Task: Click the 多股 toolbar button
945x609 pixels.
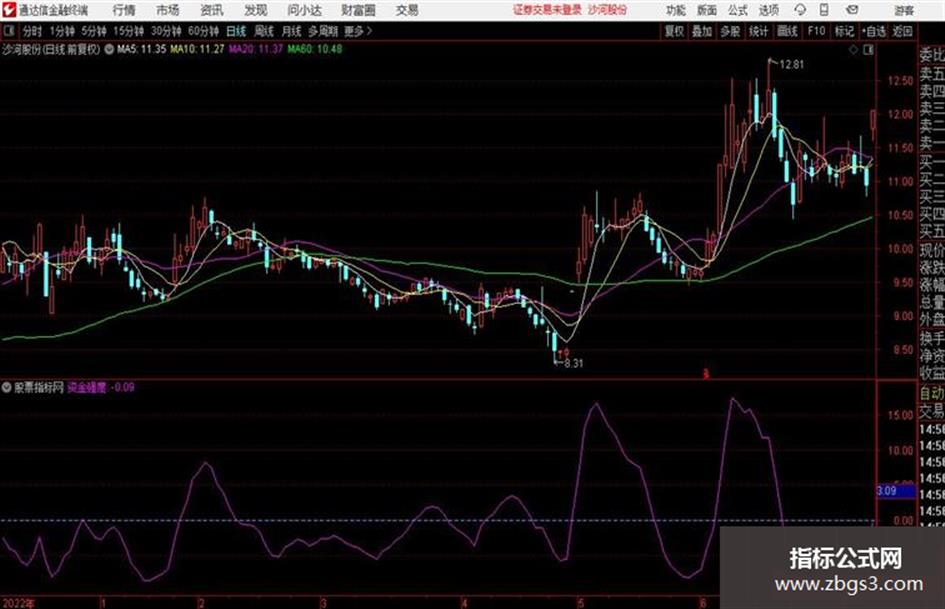Action: 730,31
